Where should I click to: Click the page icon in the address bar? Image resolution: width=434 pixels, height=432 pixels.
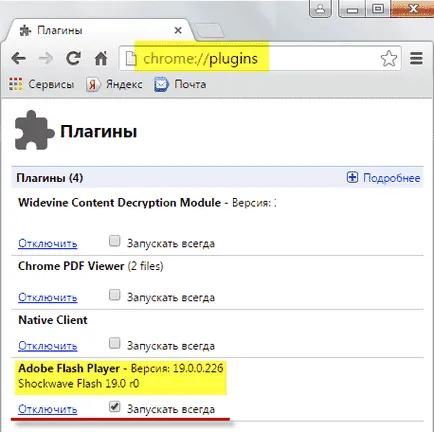(131, 59)
